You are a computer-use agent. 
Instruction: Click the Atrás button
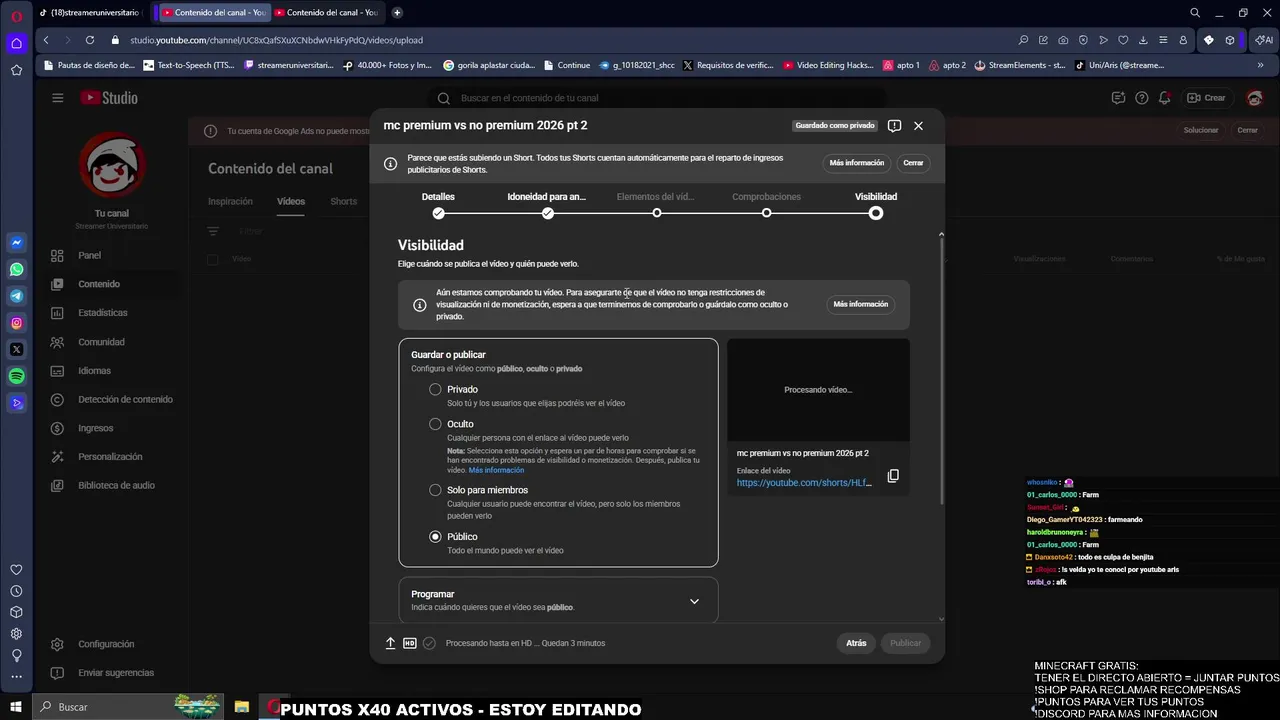tap(856, 643)
